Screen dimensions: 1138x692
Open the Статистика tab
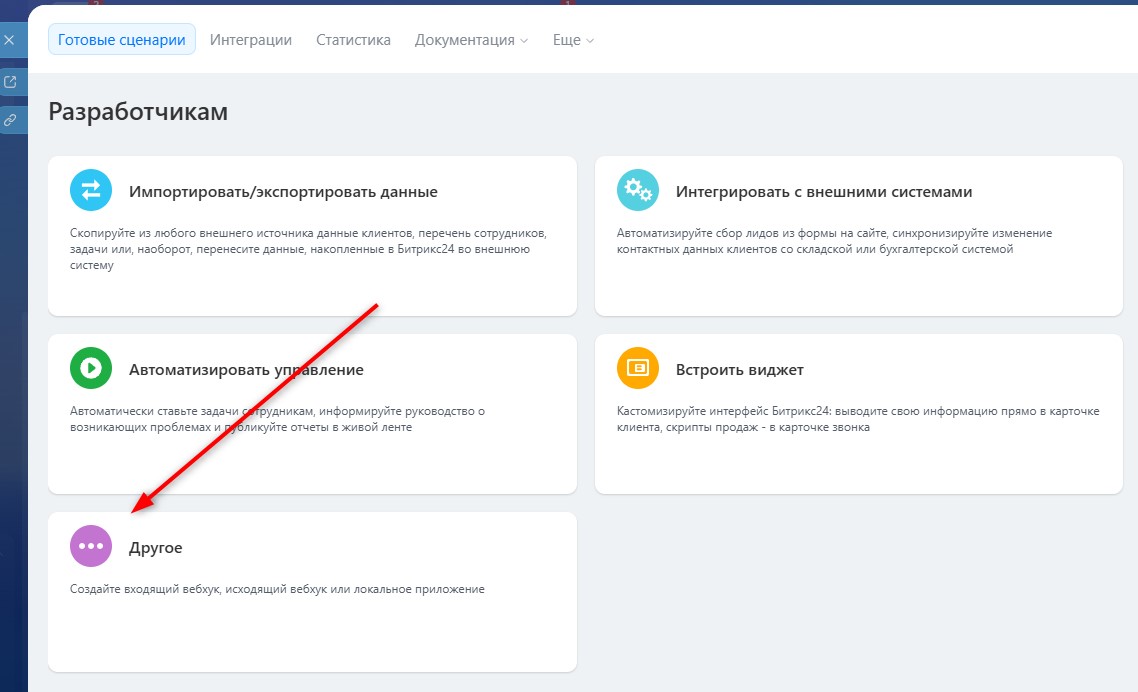353,40
